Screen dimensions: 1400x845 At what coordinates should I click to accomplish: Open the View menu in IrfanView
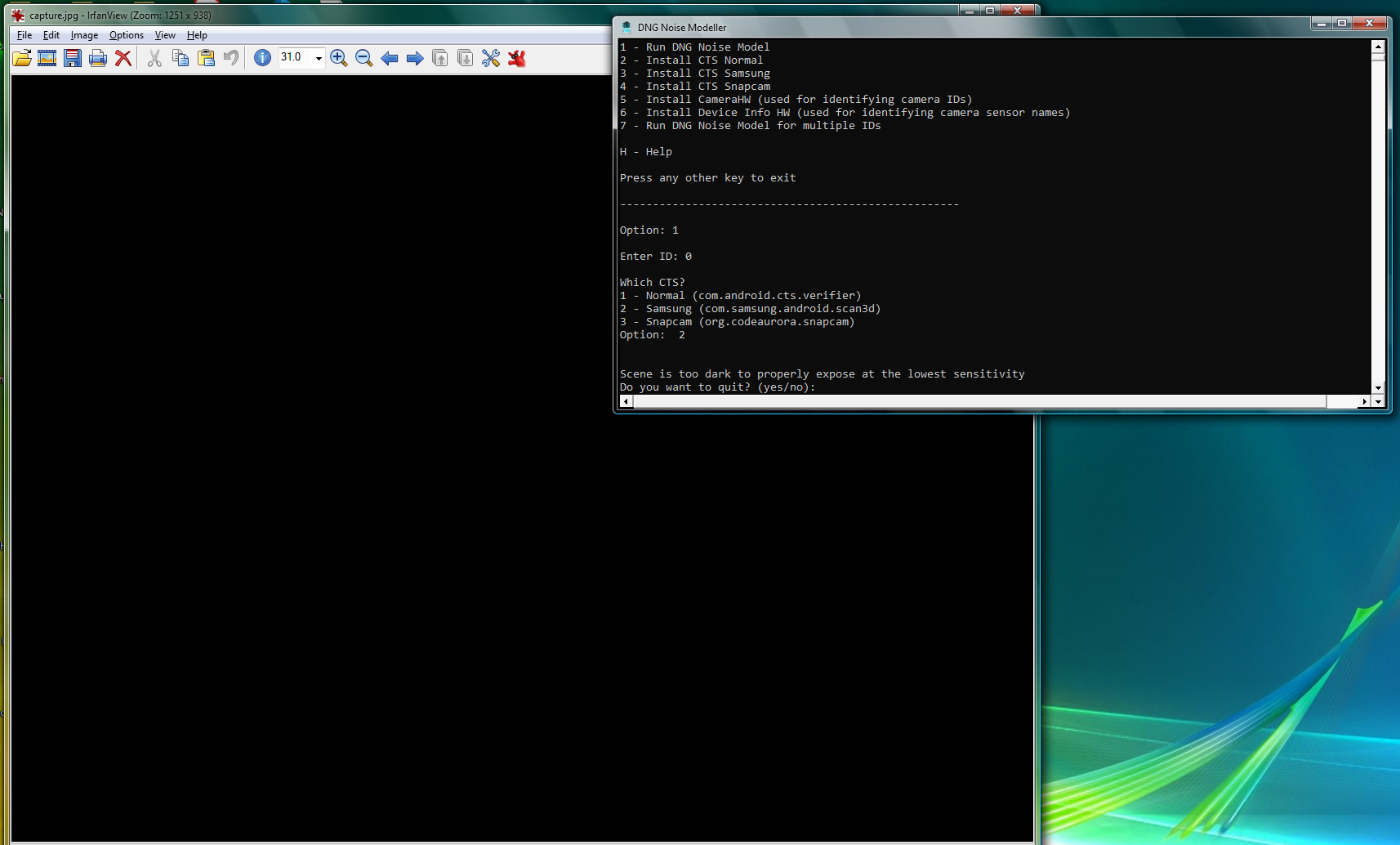165,35
